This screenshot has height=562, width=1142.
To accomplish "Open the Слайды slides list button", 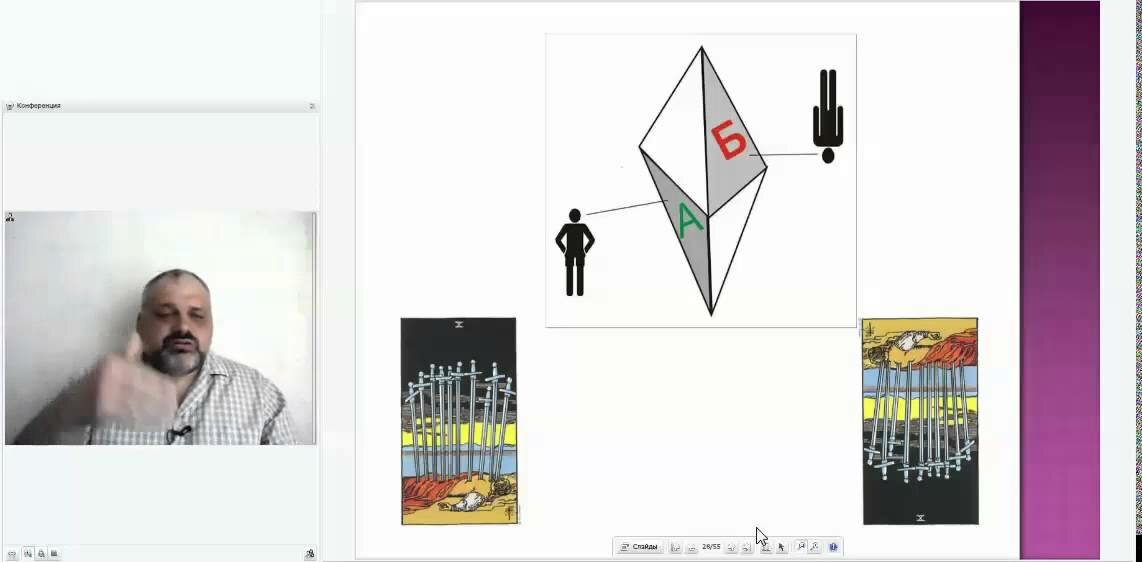I will point(639,547).
